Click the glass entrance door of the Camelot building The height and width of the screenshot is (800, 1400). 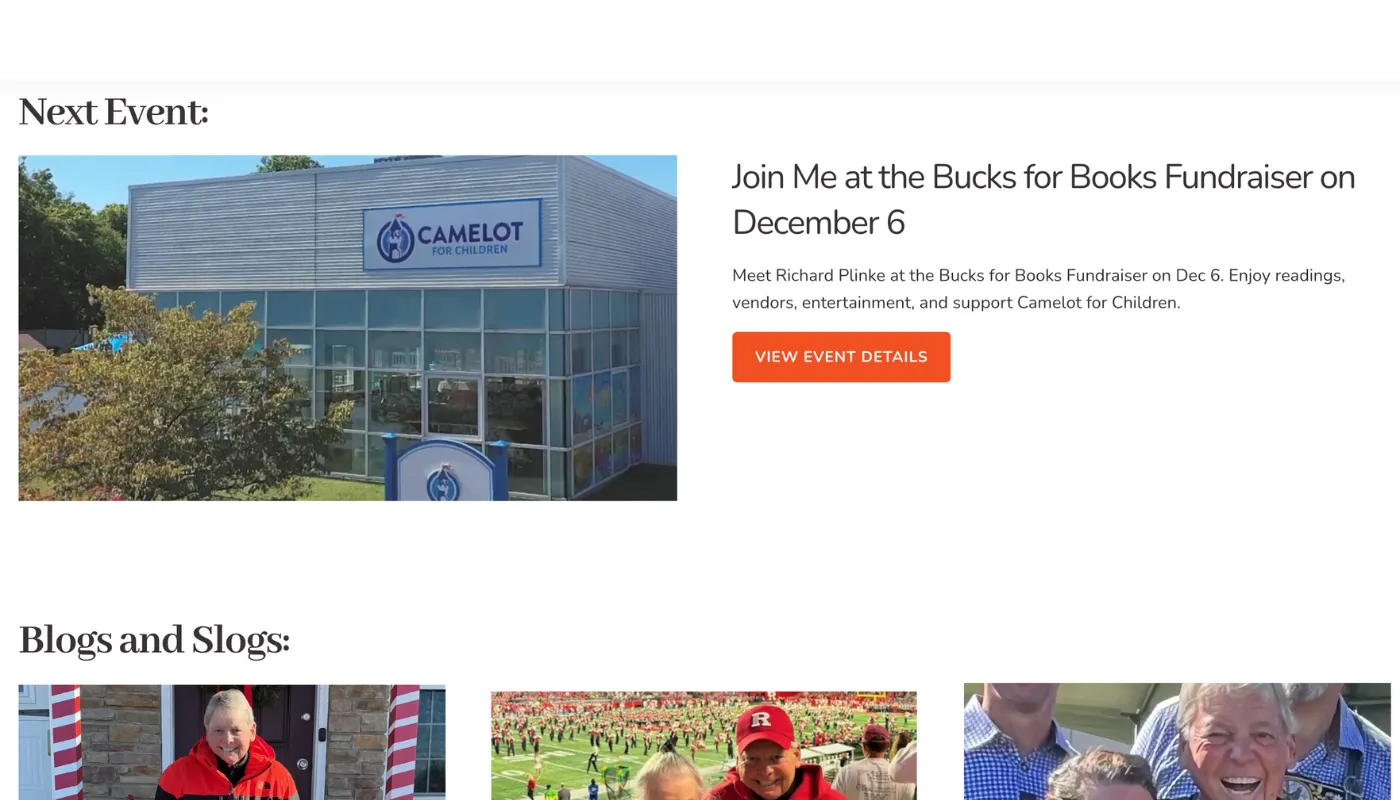click(x=453, y=406)
